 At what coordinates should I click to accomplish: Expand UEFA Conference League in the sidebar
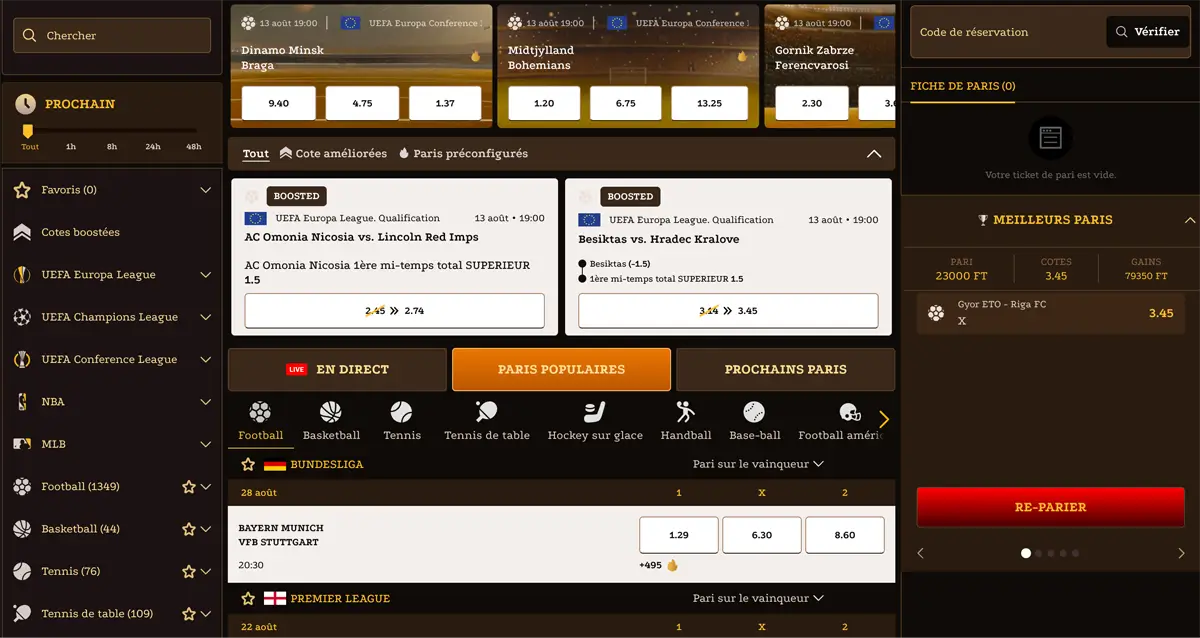point(206,359)
